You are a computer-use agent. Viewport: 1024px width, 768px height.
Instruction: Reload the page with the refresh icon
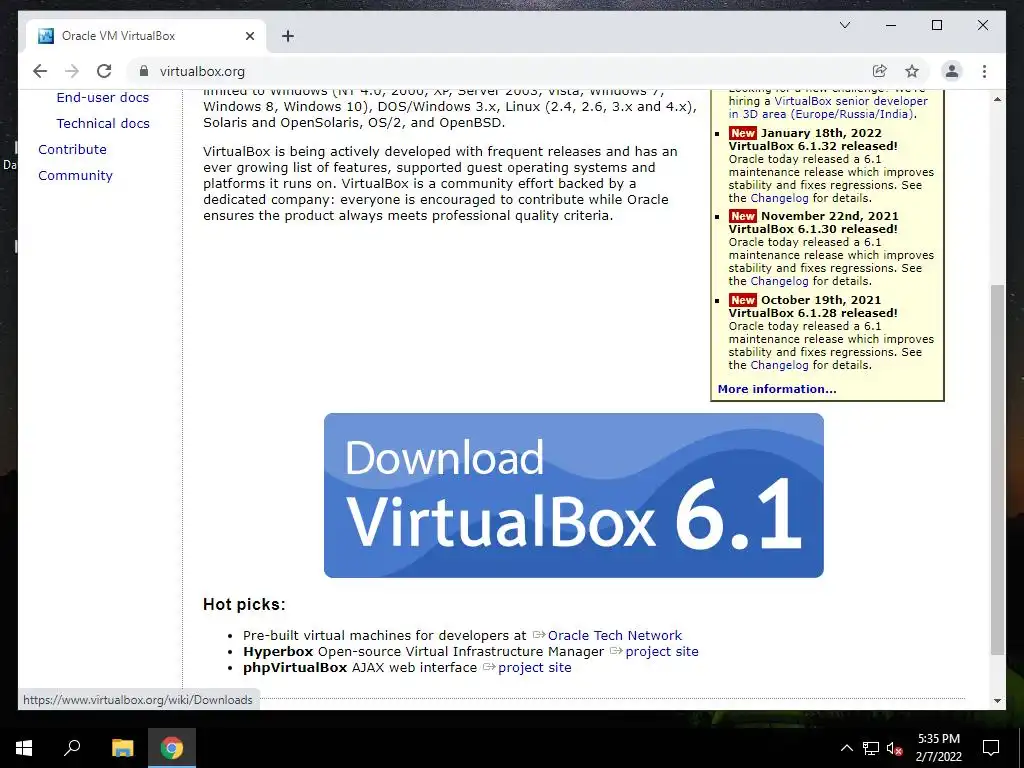click(104, 71)
